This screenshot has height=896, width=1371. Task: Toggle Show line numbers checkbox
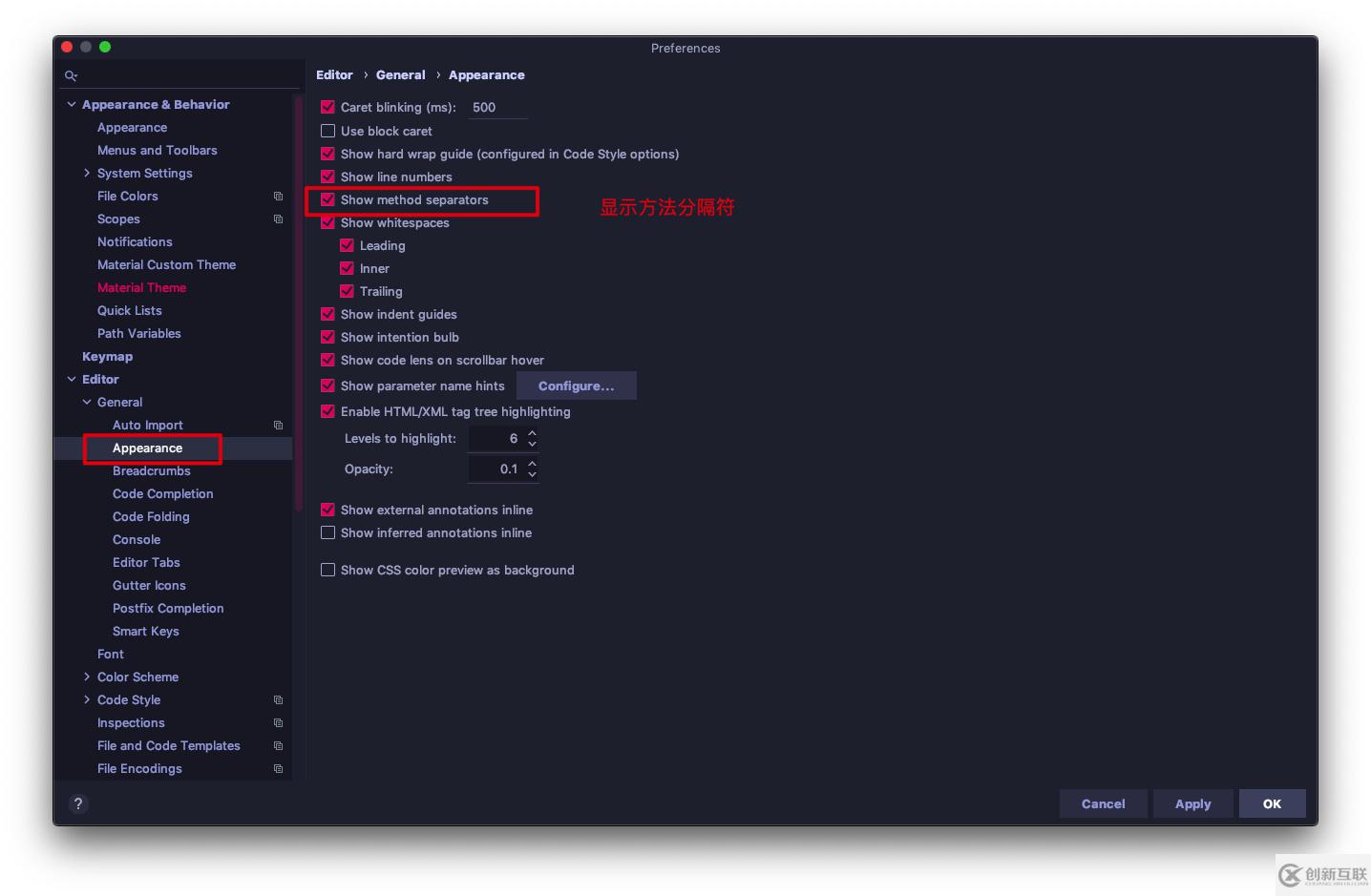click(327, 177)
